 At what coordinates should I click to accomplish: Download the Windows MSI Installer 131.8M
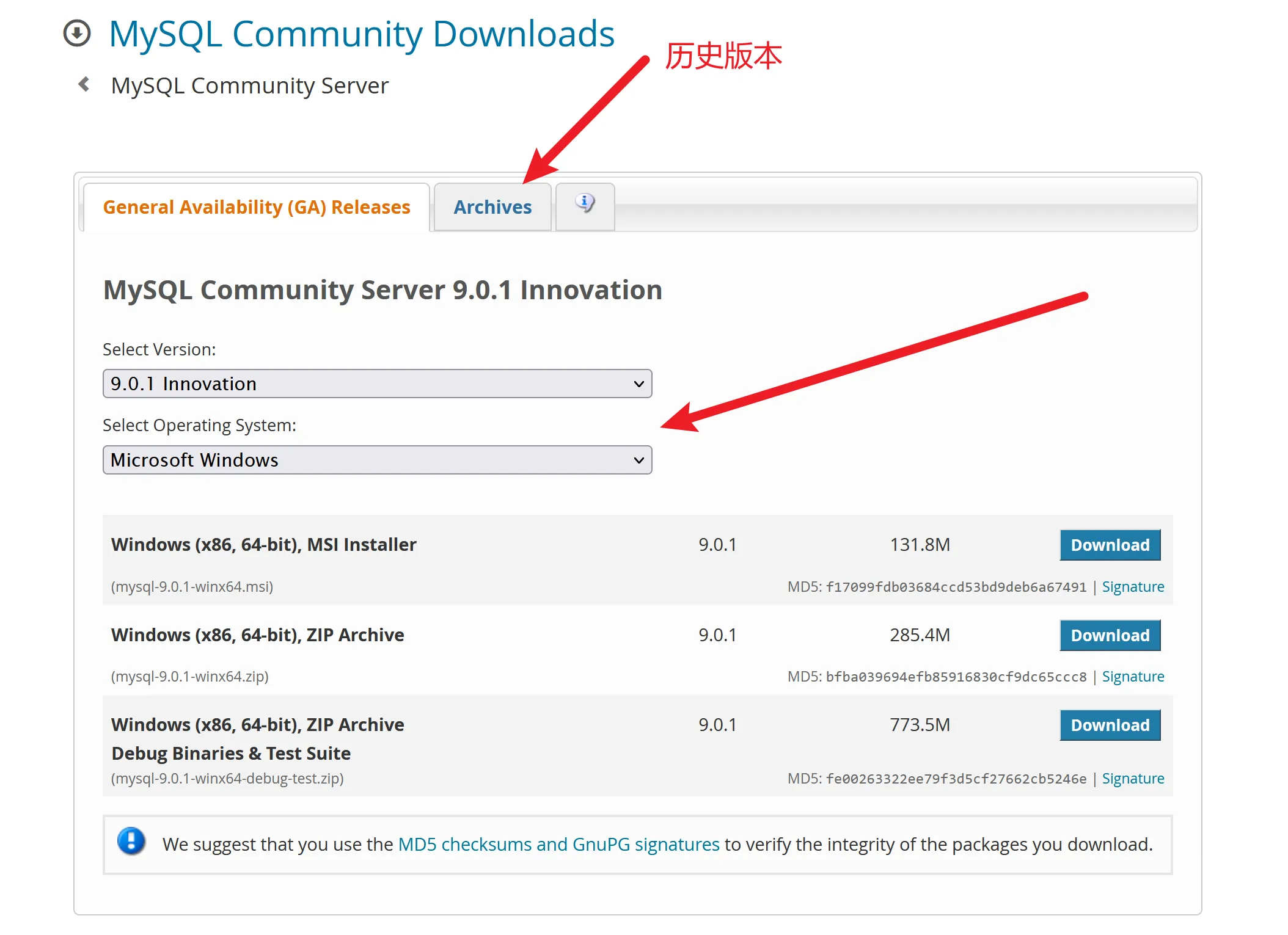click(1110, 545)
